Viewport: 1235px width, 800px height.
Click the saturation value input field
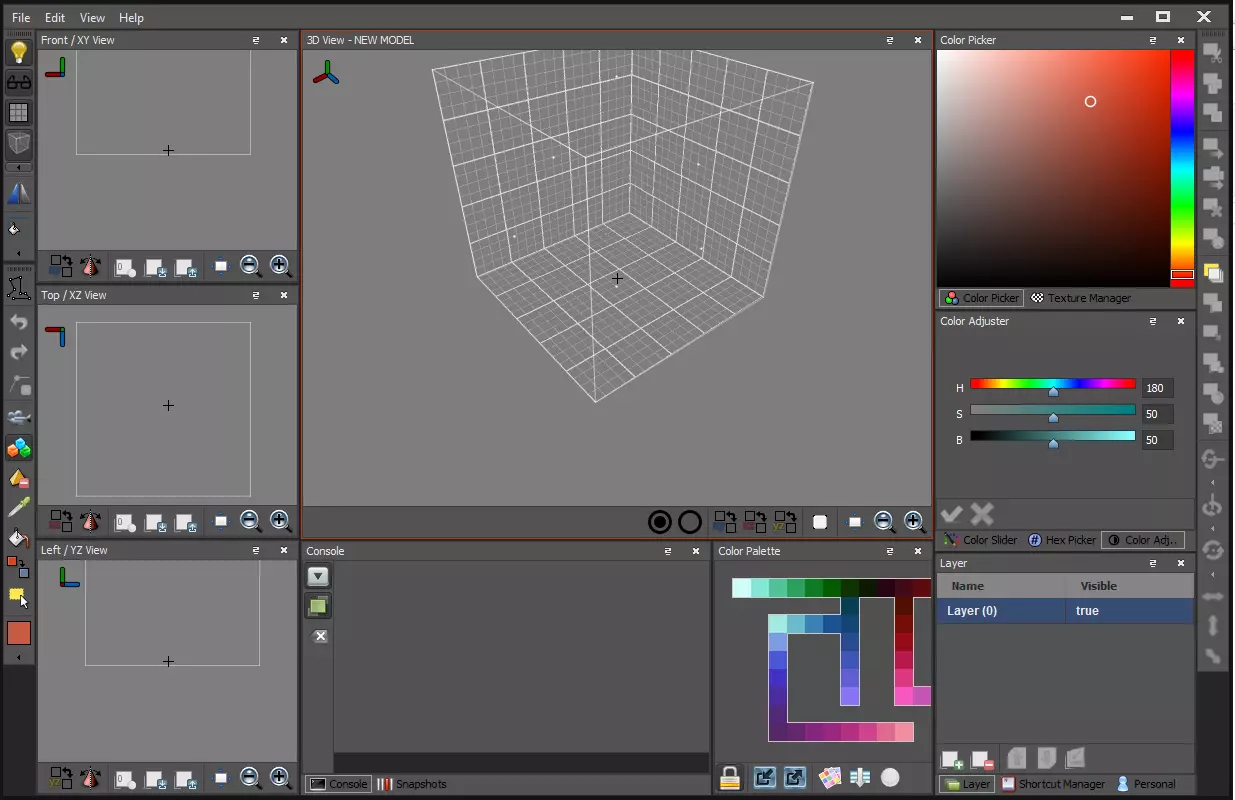point(1157,414)
